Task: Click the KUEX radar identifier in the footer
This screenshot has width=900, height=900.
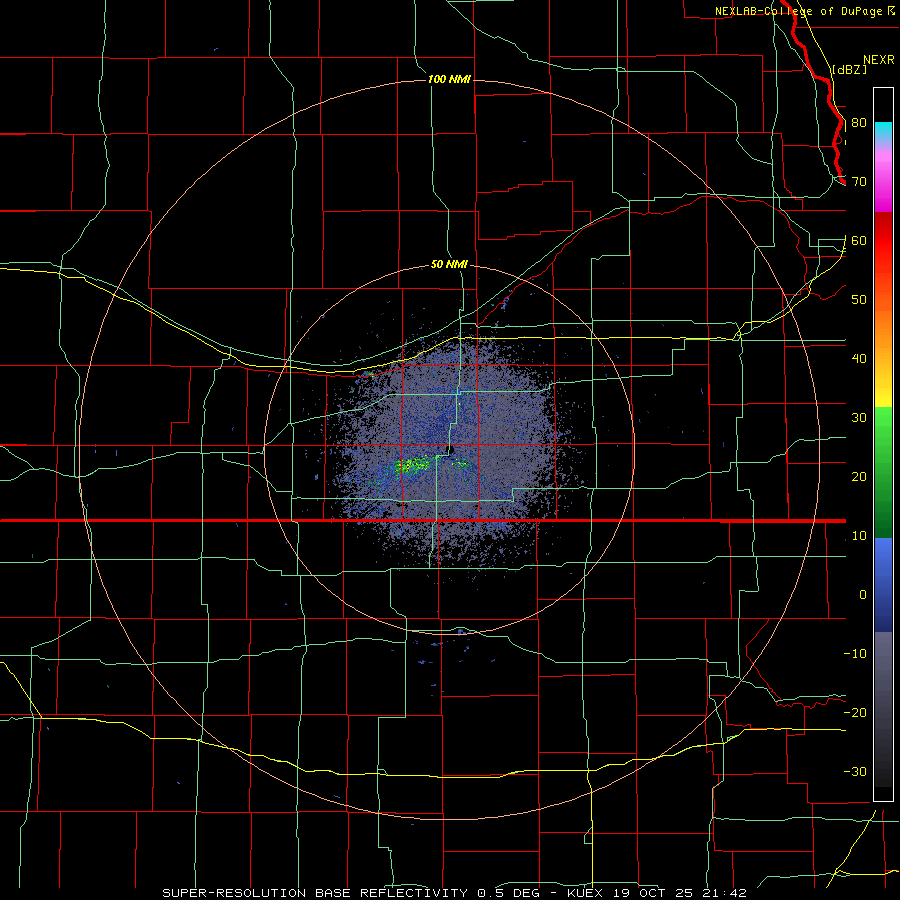Action: tap(587, 893)
